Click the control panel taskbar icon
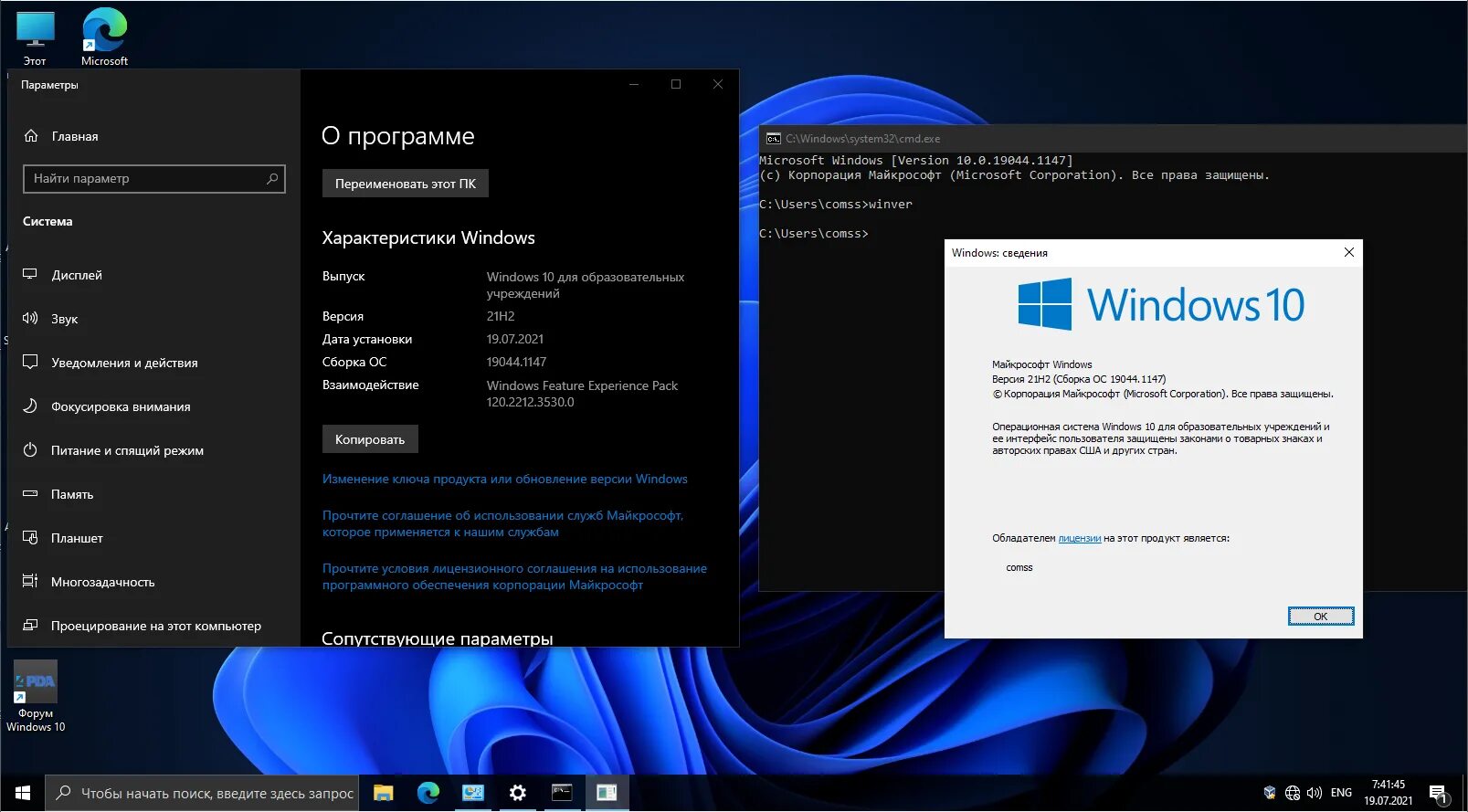The width and height of the screenshot is (1468, 812). pyautogui.click(x=473, y=793)
